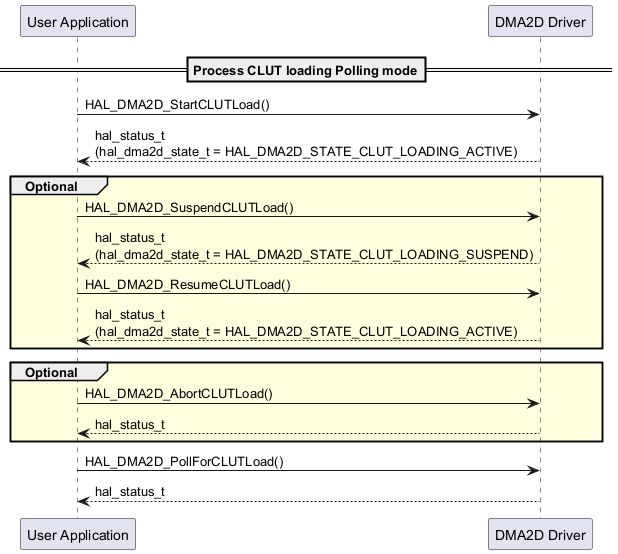Click hal_status_t return under PollForCLUTLoad
The height and width of the screenshot is (554, 618).
pos(130,492)
